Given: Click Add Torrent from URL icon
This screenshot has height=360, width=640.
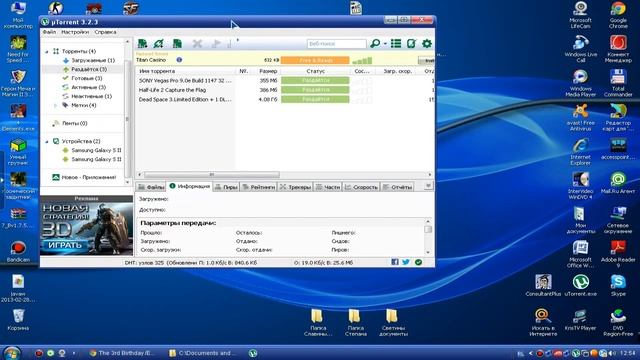Looking at the screenshot, I should pos(159,43).
